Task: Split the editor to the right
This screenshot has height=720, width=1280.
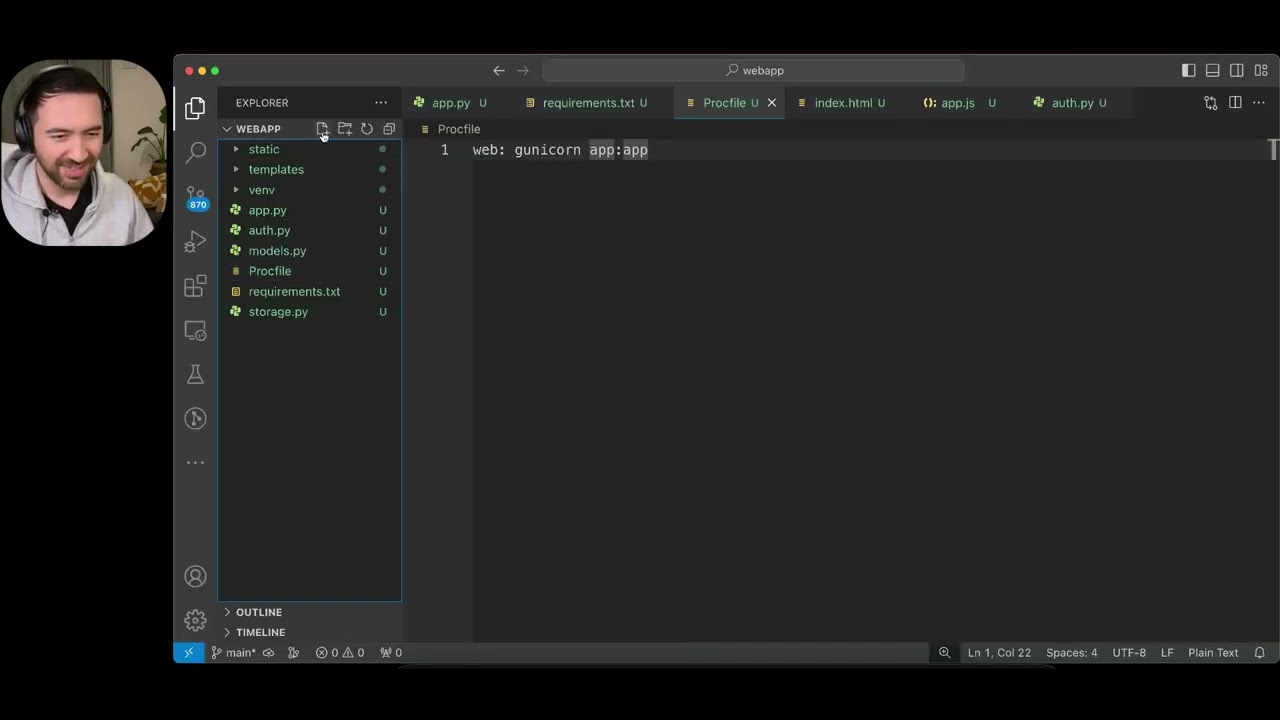Action: [x=1235, y=103]
